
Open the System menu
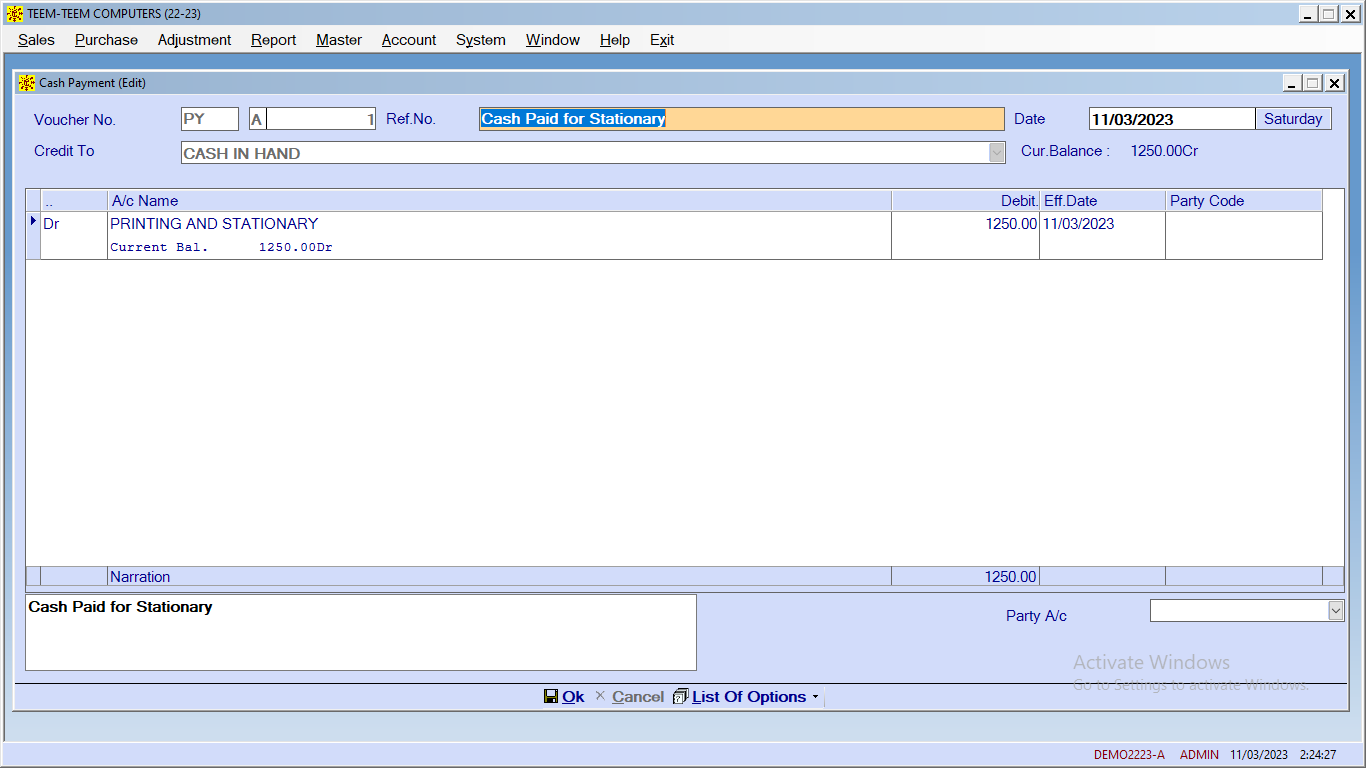point(481,40)
